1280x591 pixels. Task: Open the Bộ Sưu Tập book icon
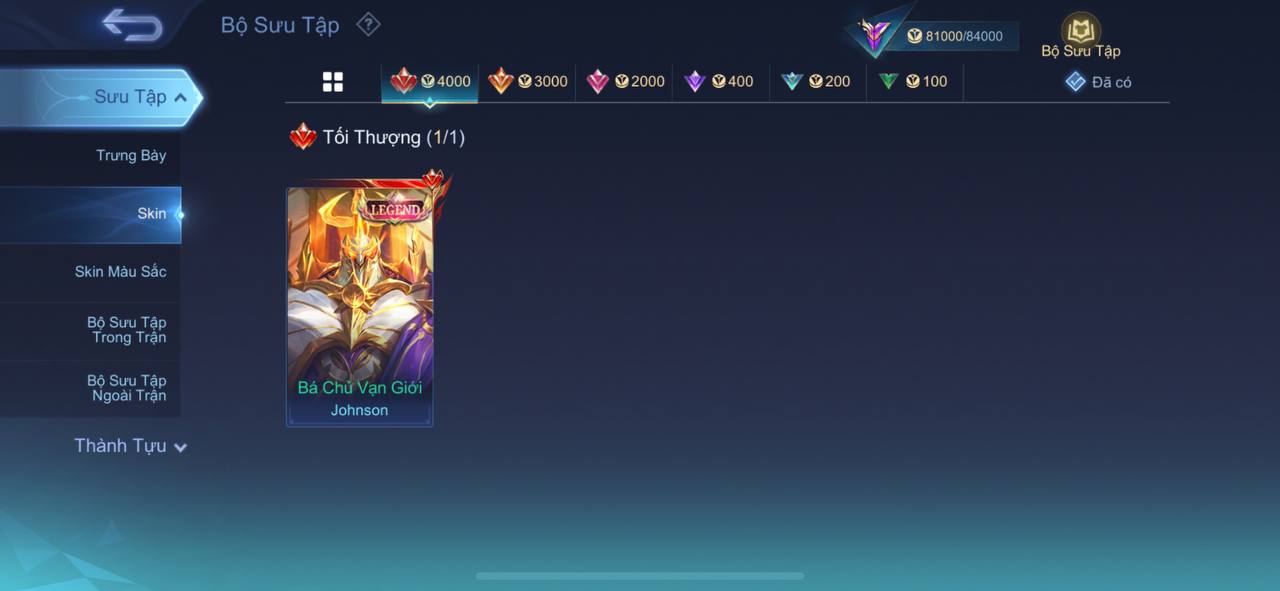[x=1081, y=29]
